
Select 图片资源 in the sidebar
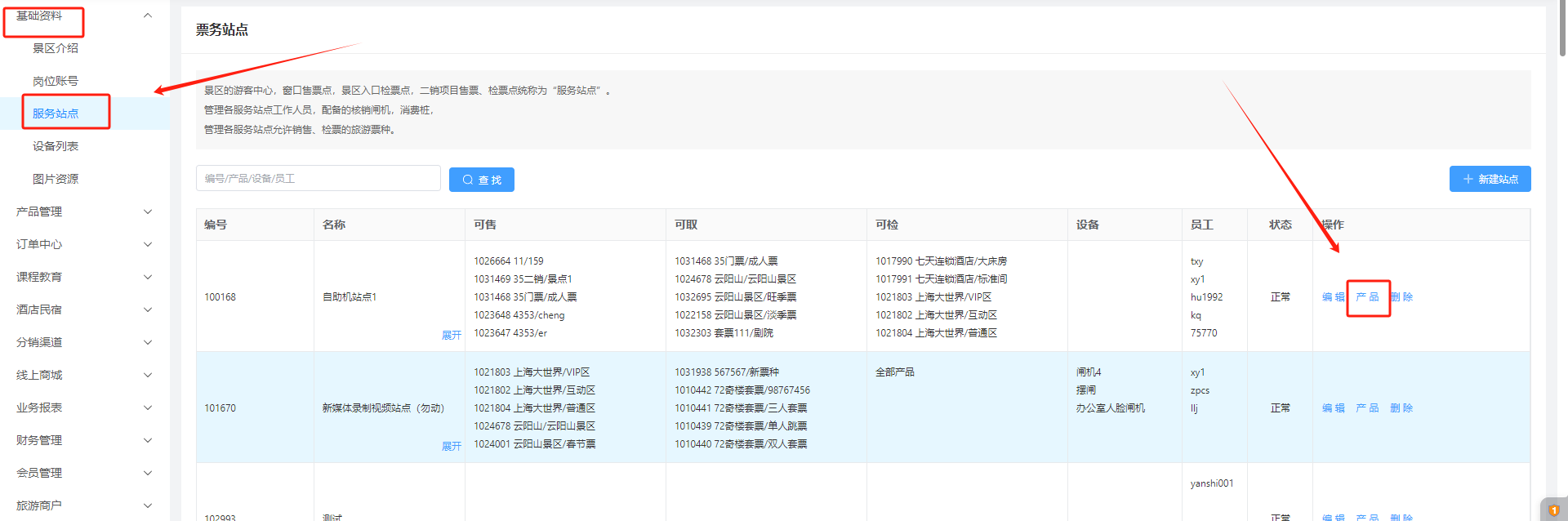pyautogui.click(x=56, y=179)
